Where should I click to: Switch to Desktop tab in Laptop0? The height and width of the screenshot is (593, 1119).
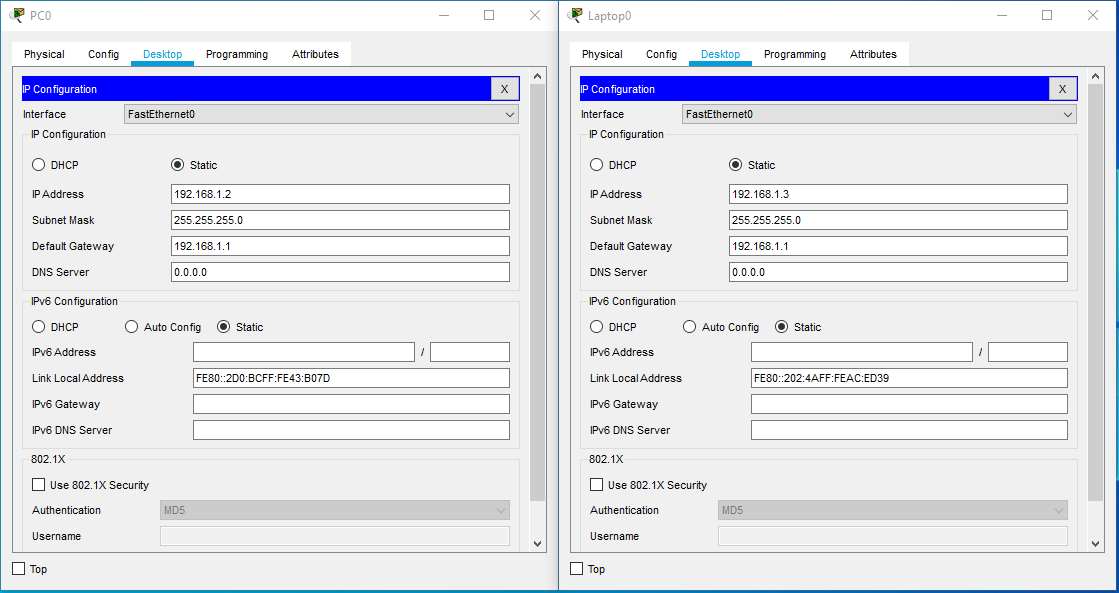click(x=721, y=54)
